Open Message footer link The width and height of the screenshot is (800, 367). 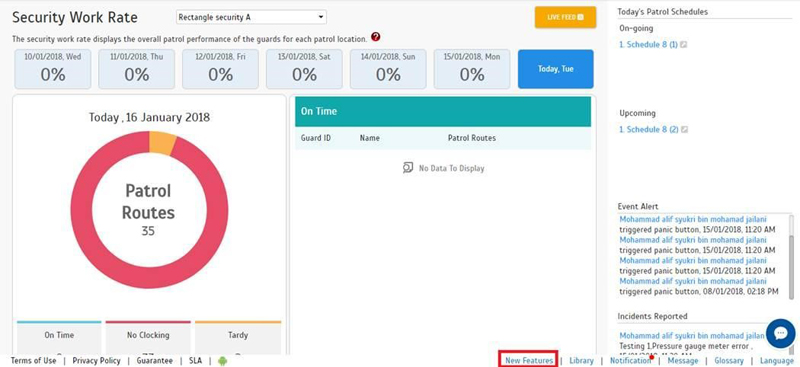pyautogui.click(x=683, y=360)
